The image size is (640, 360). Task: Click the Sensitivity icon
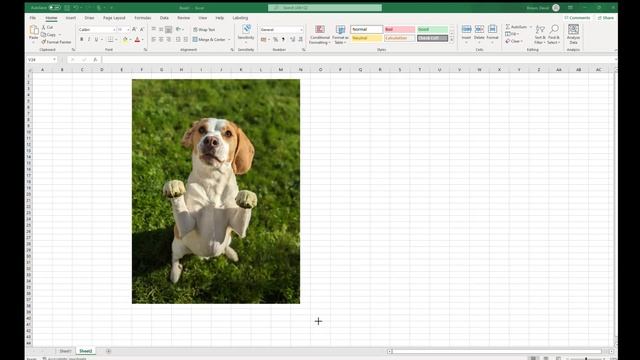[246, 29]
